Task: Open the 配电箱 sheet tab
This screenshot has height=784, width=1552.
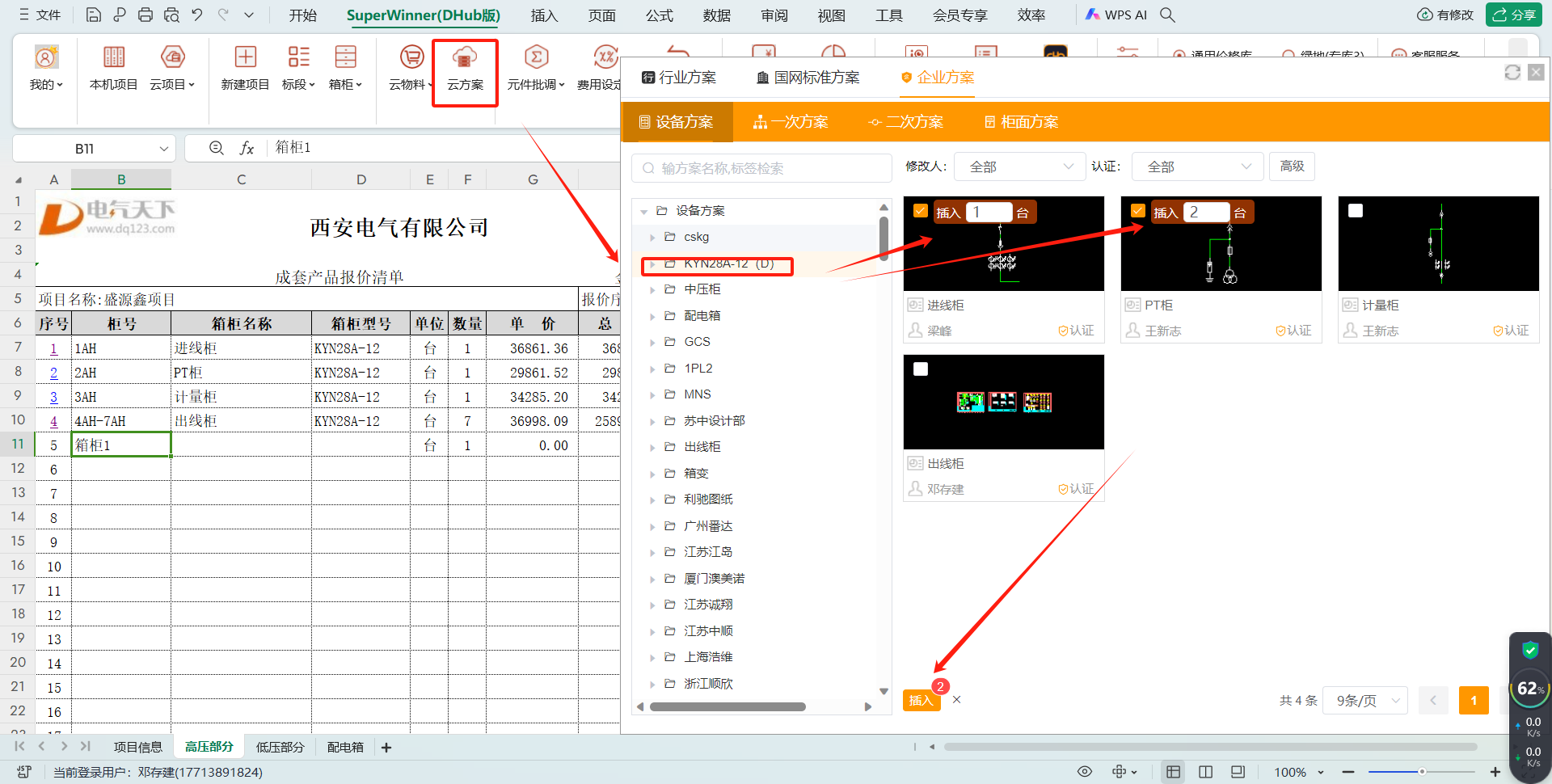Action: (x=345, y=748)
